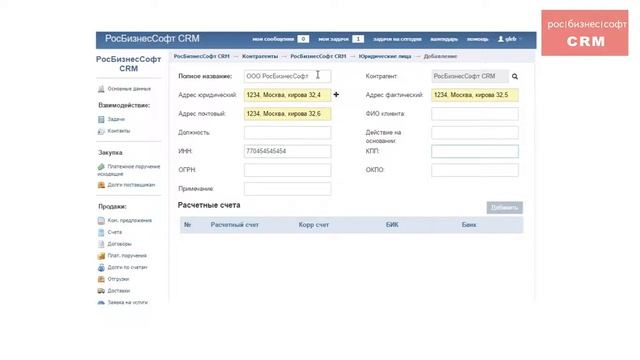640x360 pixels.
Task: Open the Счета sidebar icon
Action: [101, 232]
